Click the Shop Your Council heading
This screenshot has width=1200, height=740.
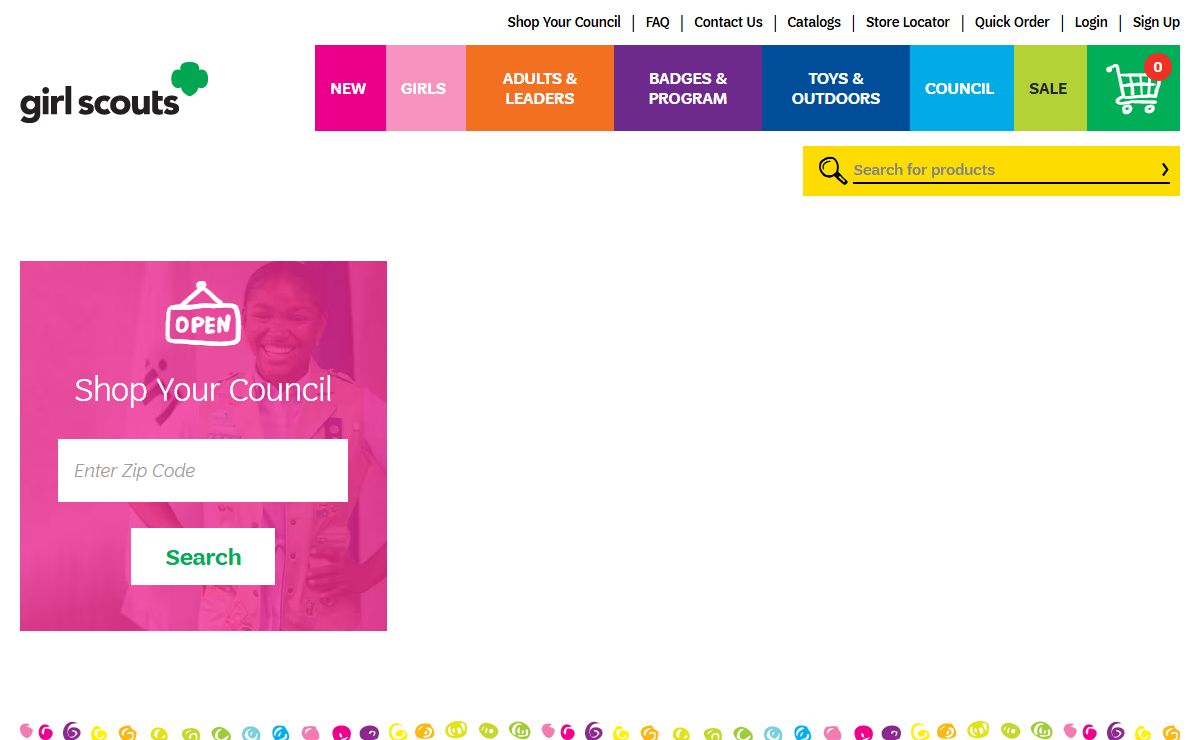pyautogui.click(x=203, y=389)
